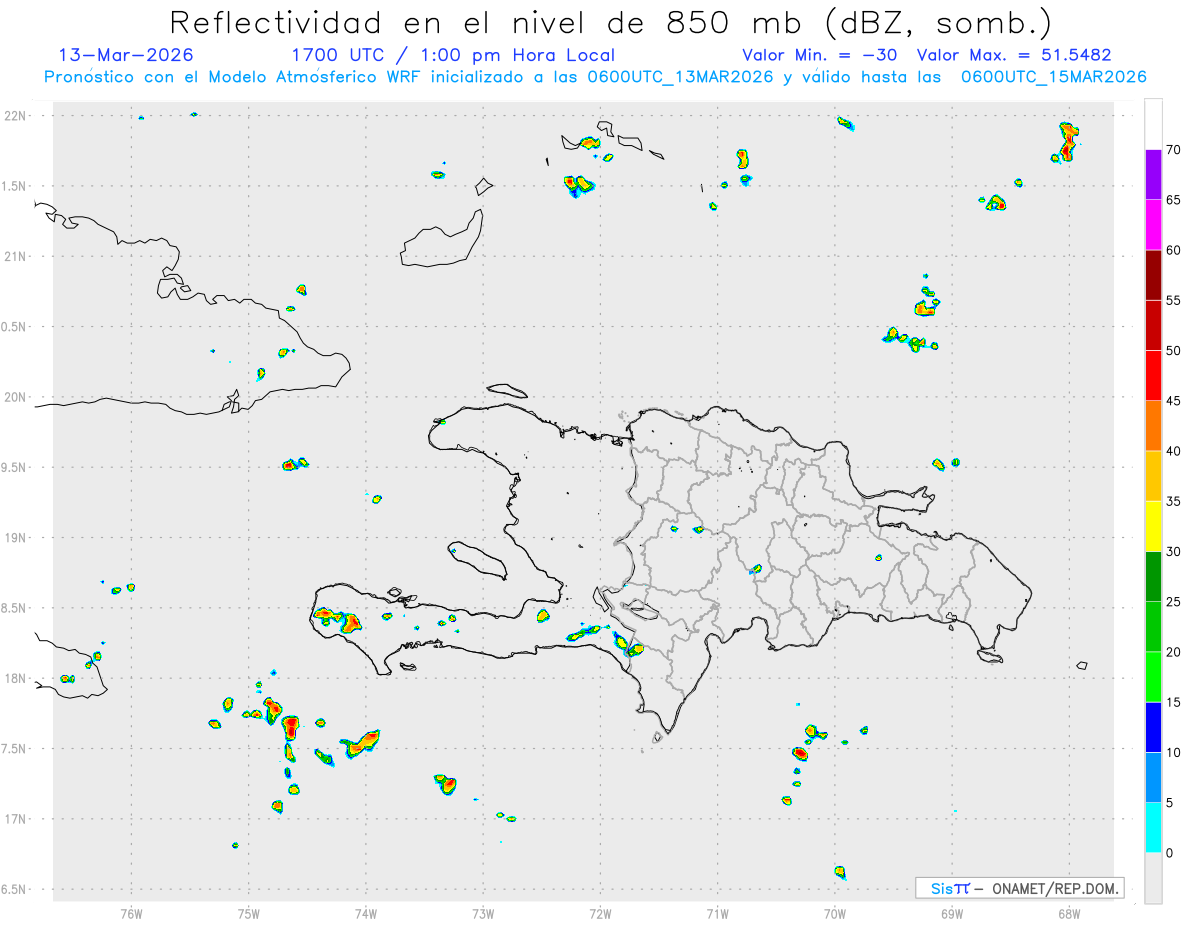
Task: Click the dark blue 10–15 dBZ band
Action: (1153, 727)
